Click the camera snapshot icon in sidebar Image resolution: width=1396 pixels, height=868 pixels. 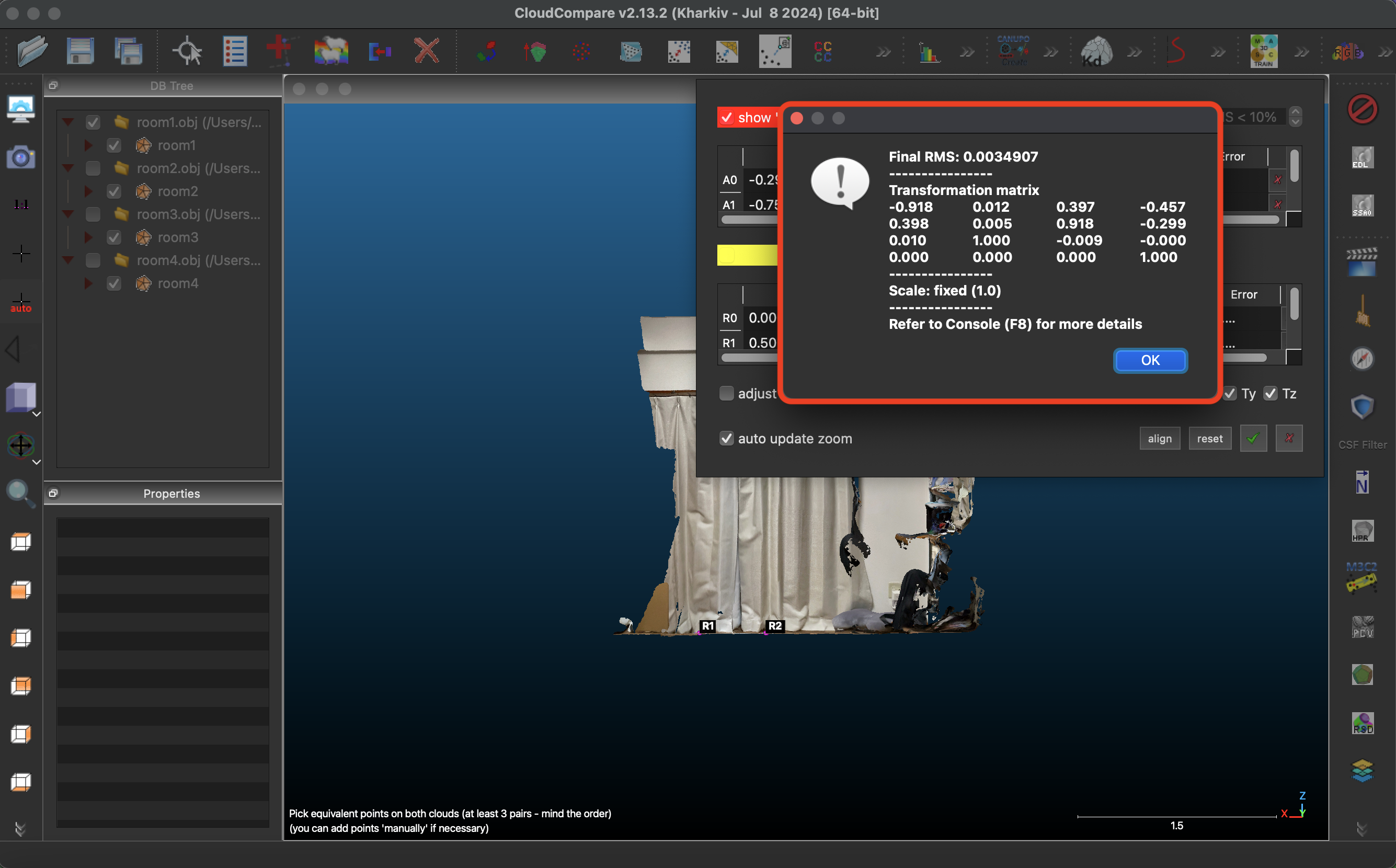click(21, 157)
